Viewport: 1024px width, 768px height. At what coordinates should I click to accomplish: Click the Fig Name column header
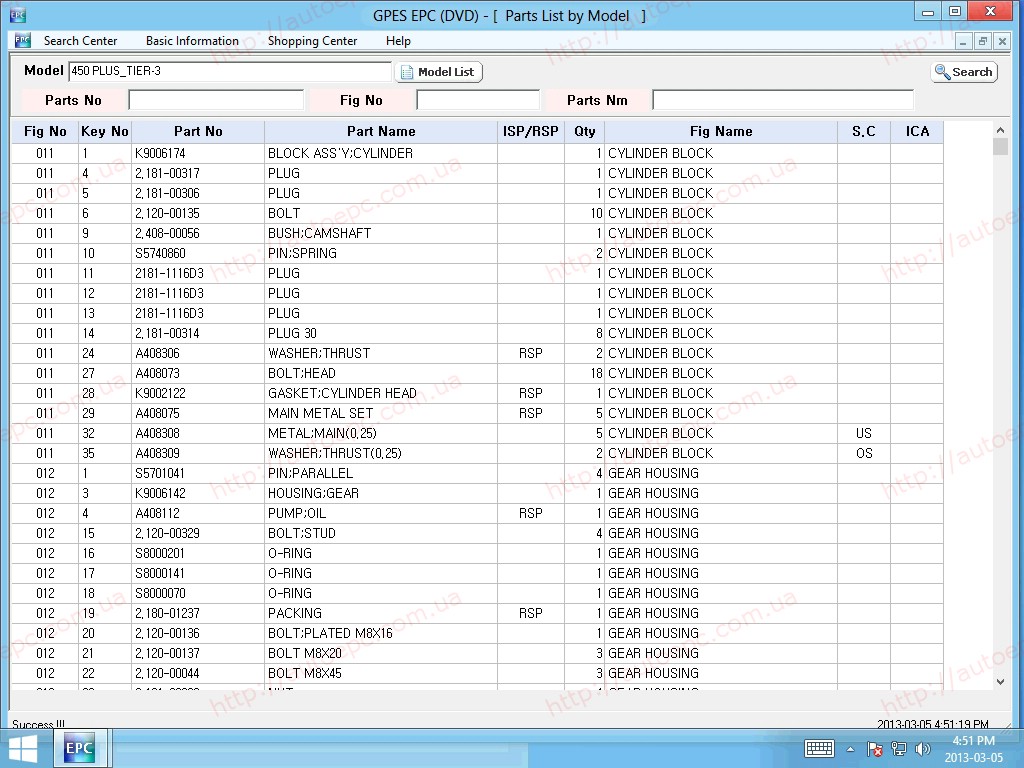[721, 131]
